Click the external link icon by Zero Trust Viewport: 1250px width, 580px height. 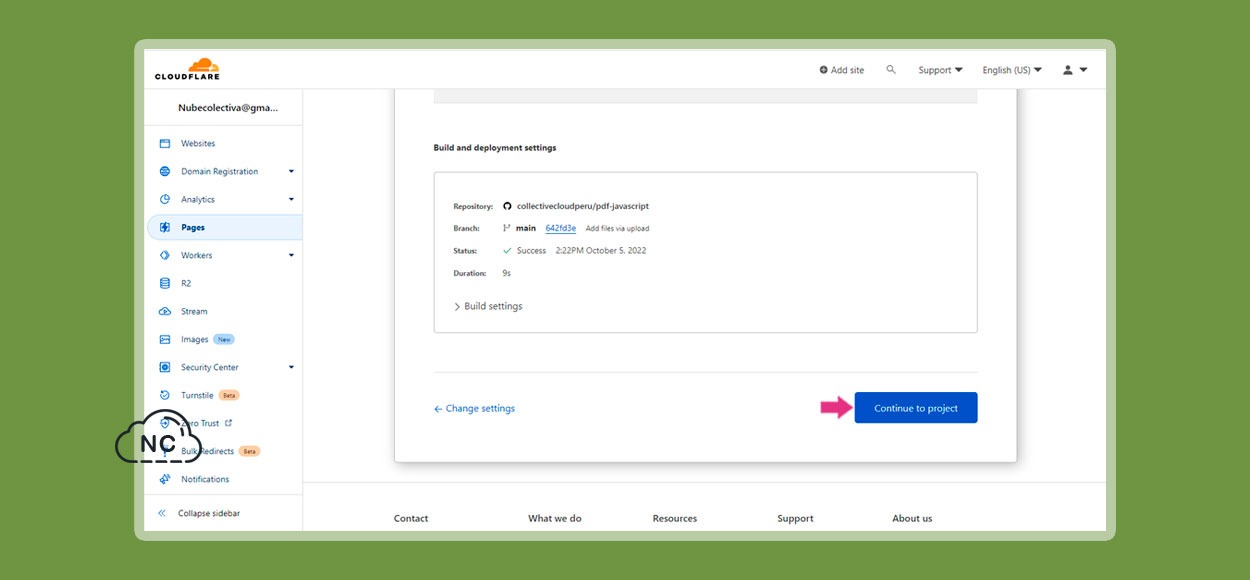click(228, 423)
